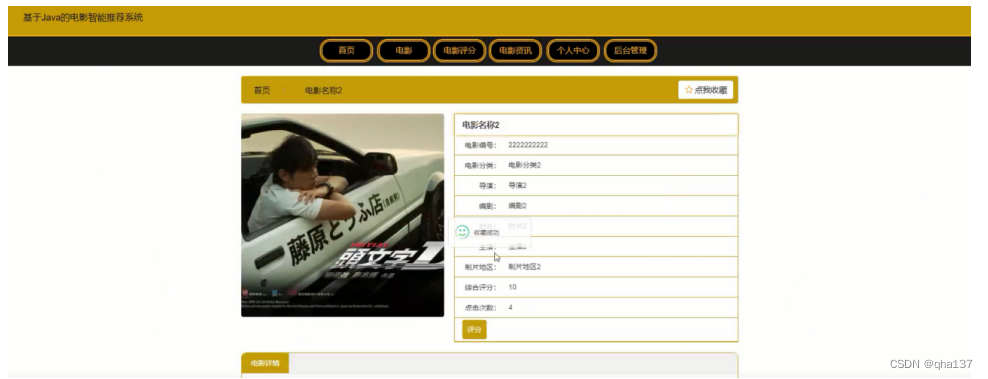Open the 首页 navigation menu item
988x379 pixels.
(346, 50)
